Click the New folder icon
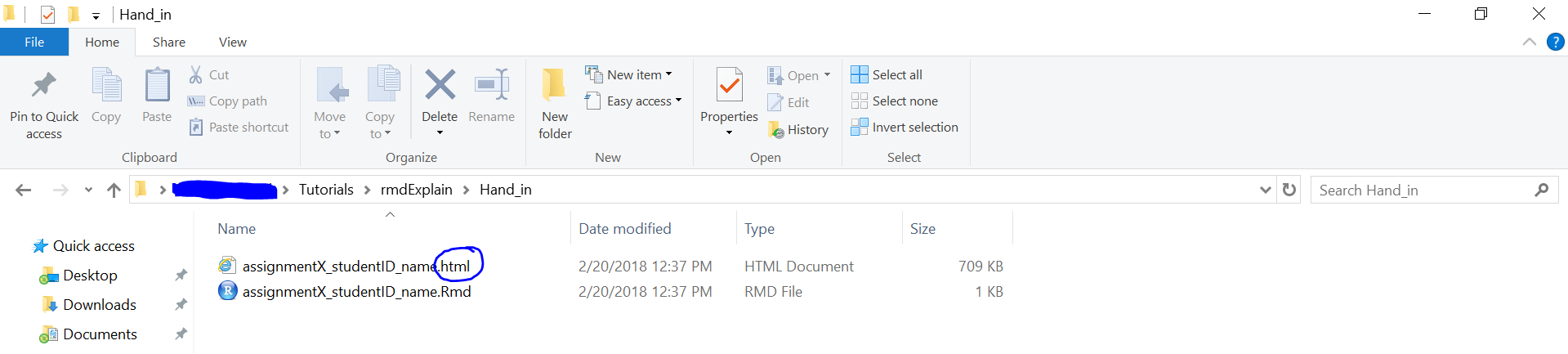Viewport: 1568px width, 354px height. [554, 85]
